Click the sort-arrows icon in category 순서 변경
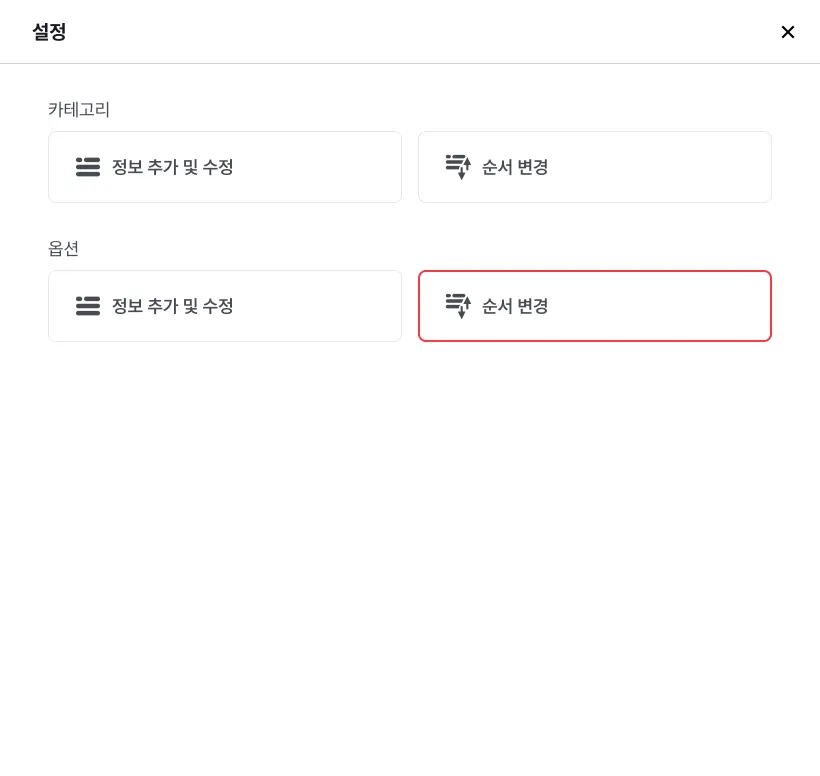The image size is (820, 776). point(458,167)
